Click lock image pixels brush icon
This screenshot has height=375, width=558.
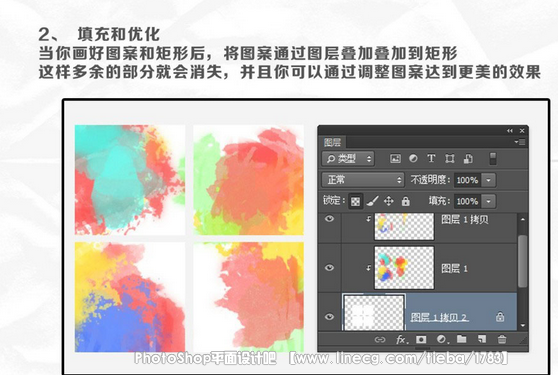coord(372,201)
